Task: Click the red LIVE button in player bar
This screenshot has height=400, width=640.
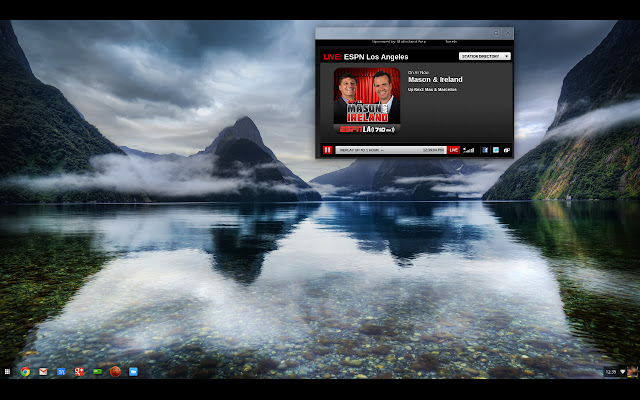Action: [453, 150]
